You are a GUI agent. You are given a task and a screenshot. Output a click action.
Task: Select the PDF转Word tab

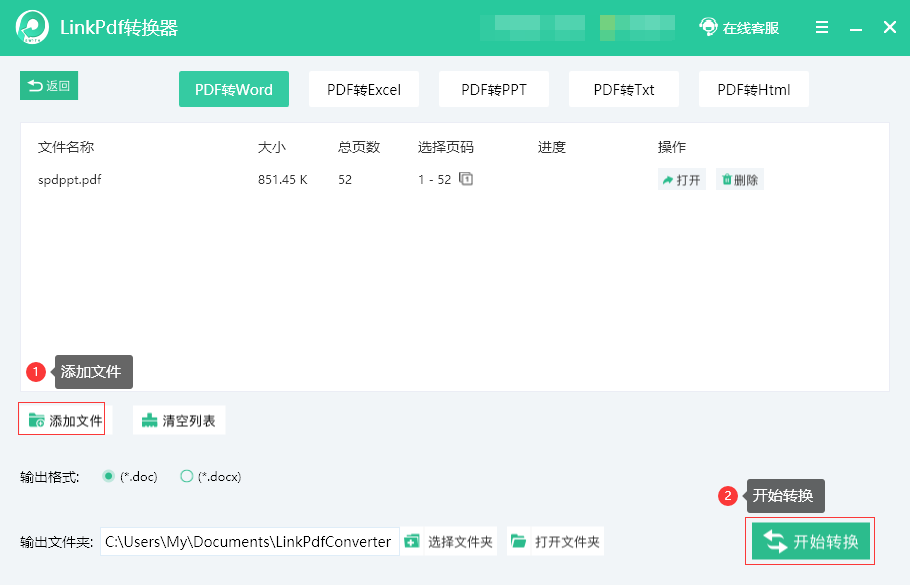coord(234,89)
